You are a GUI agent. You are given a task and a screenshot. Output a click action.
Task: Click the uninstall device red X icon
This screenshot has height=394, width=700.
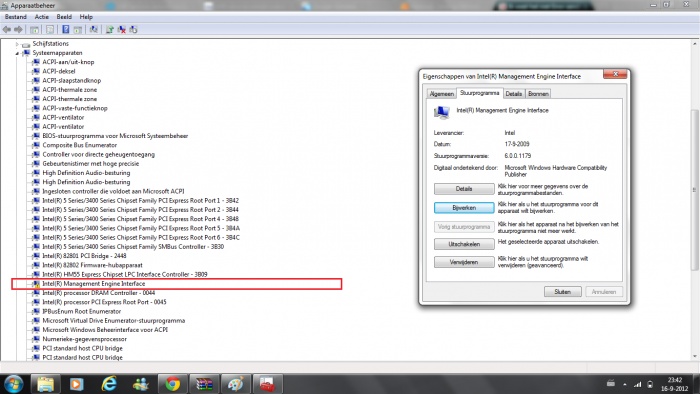(121, 29)
